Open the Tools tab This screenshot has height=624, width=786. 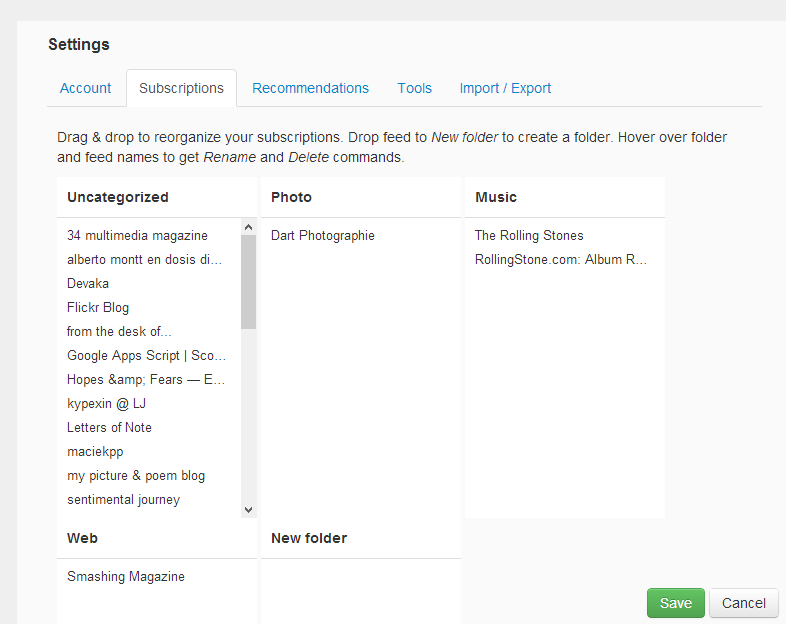click(414, 88)
